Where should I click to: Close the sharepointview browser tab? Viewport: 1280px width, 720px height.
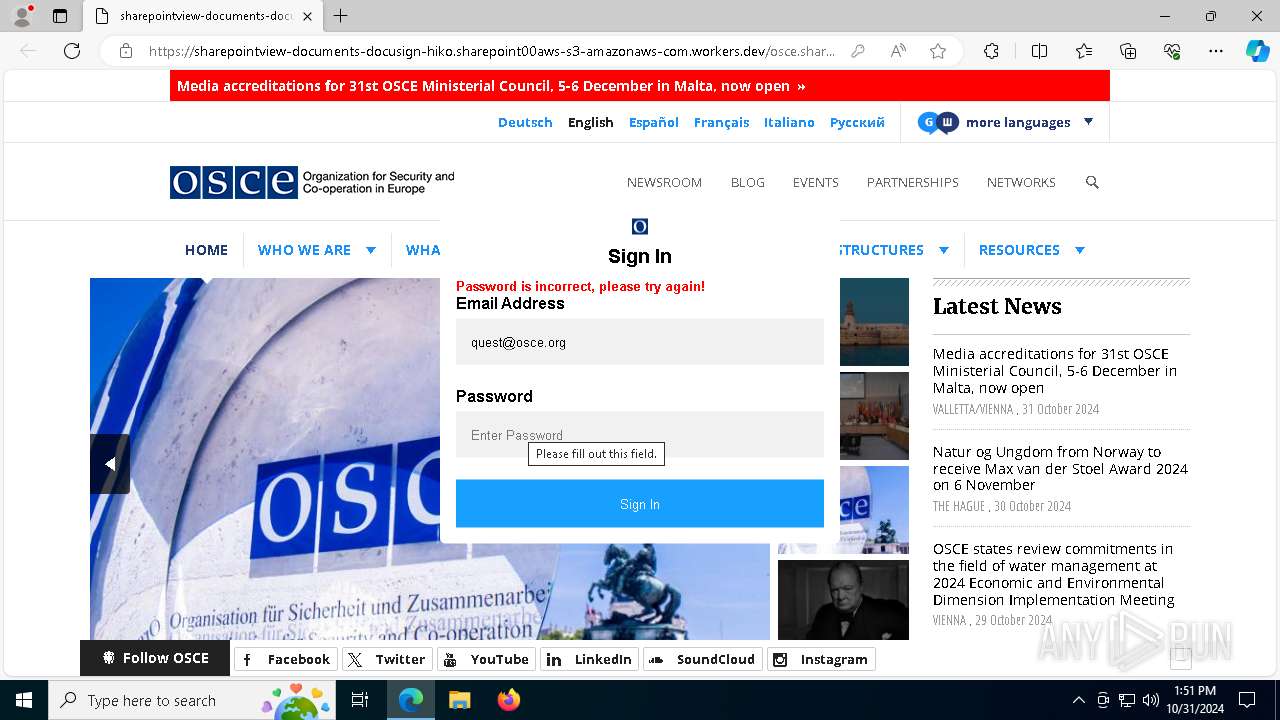point(307,16)
